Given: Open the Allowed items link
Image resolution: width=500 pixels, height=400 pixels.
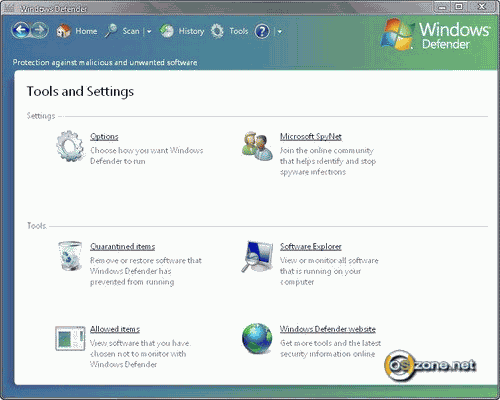Looking at the screenshot, I should (115, 329).
